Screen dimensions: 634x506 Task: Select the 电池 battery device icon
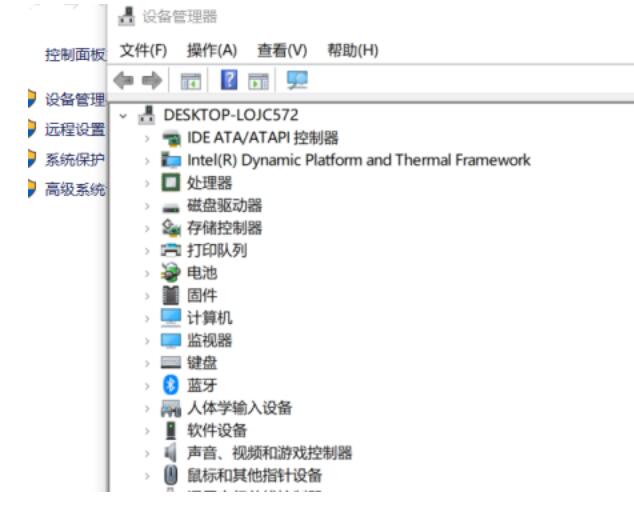pos(170,273)
